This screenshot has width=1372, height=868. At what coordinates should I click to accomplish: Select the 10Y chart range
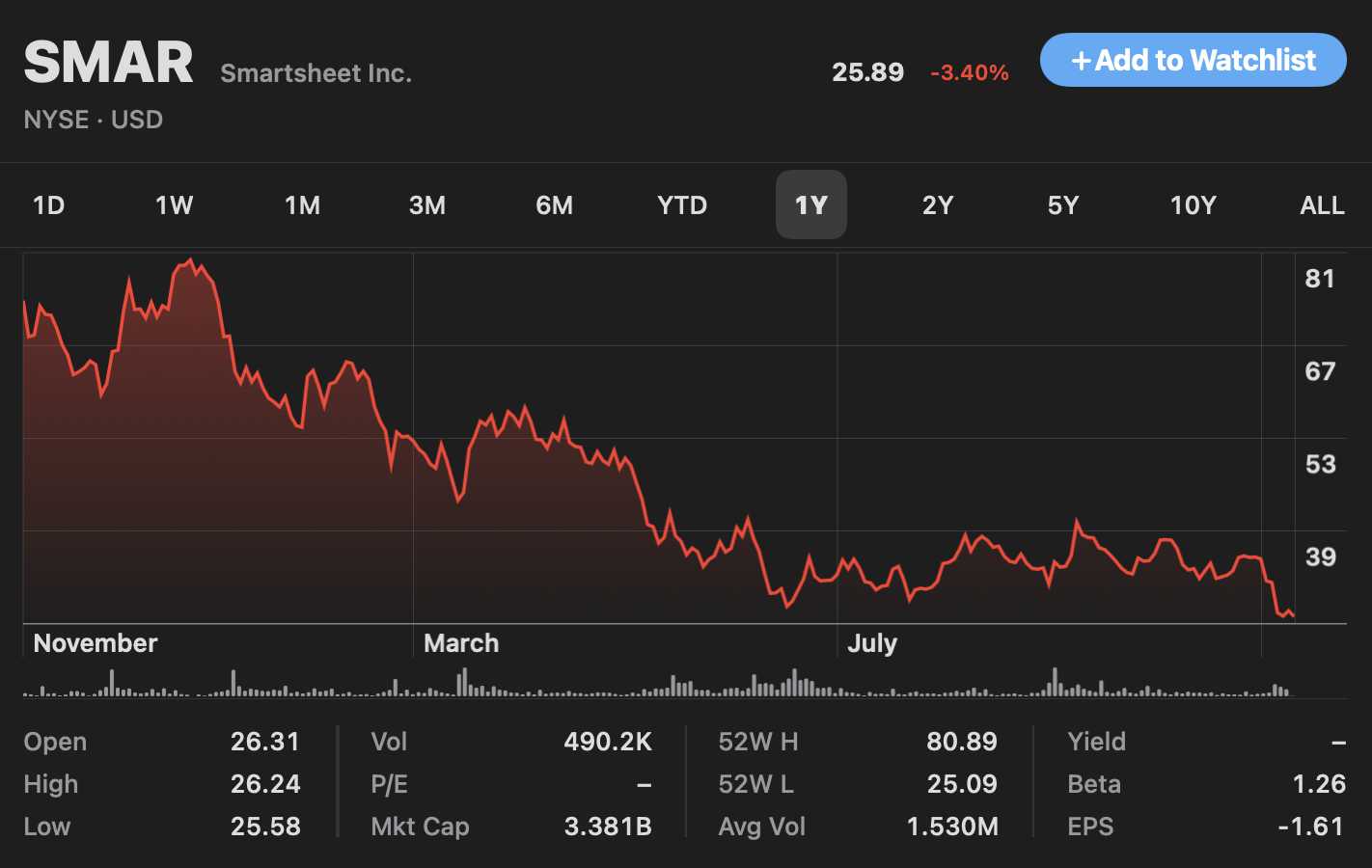[1194, 205]
